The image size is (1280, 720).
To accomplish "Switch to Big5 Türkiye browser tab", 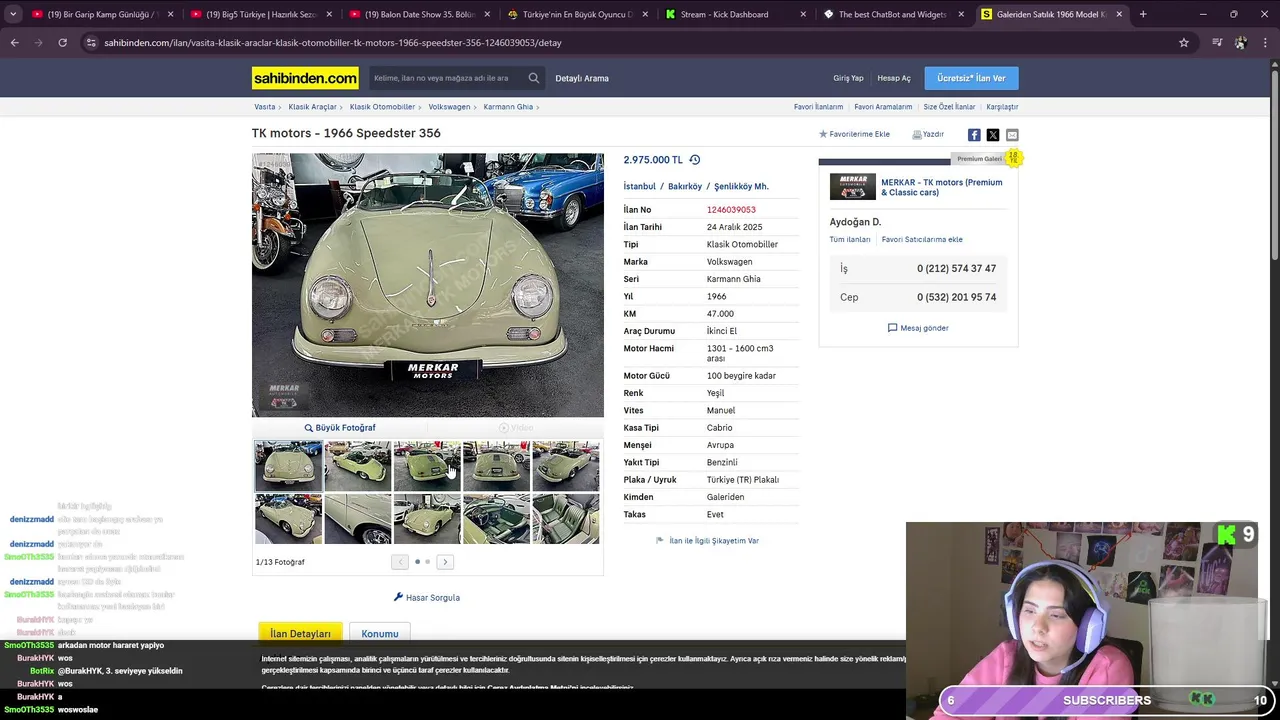I will (x=260, y=14).
